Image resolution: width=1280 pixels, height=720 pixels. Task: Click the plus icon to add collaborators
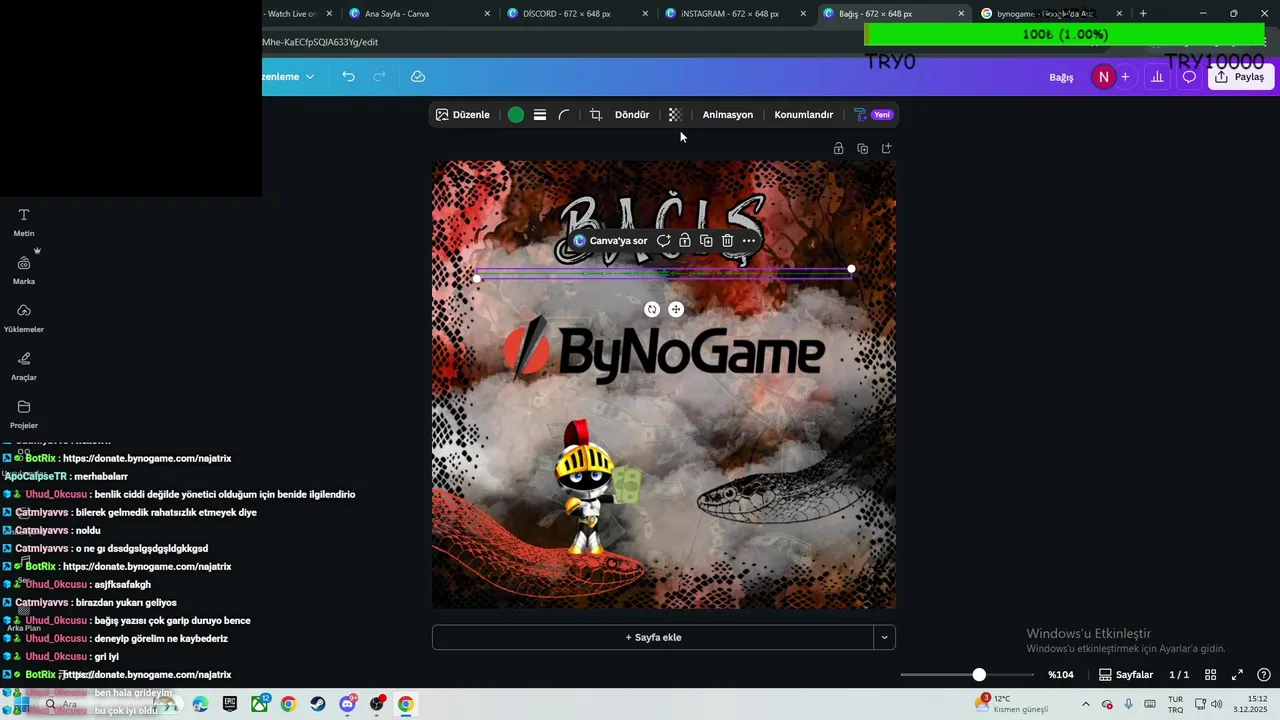click(1125, 77)
